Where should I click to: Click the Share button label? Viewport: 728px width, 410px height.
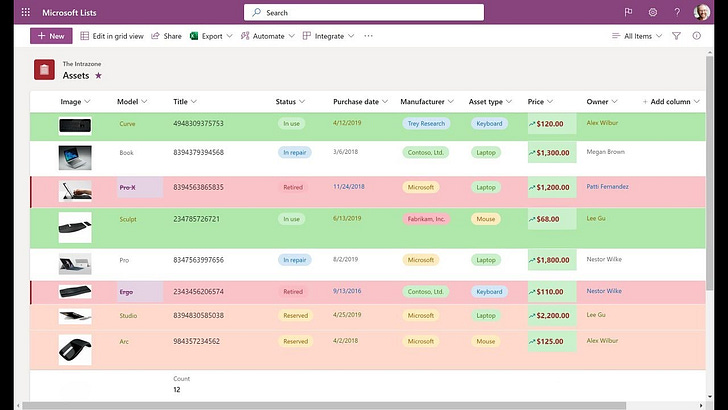point(172,36)
